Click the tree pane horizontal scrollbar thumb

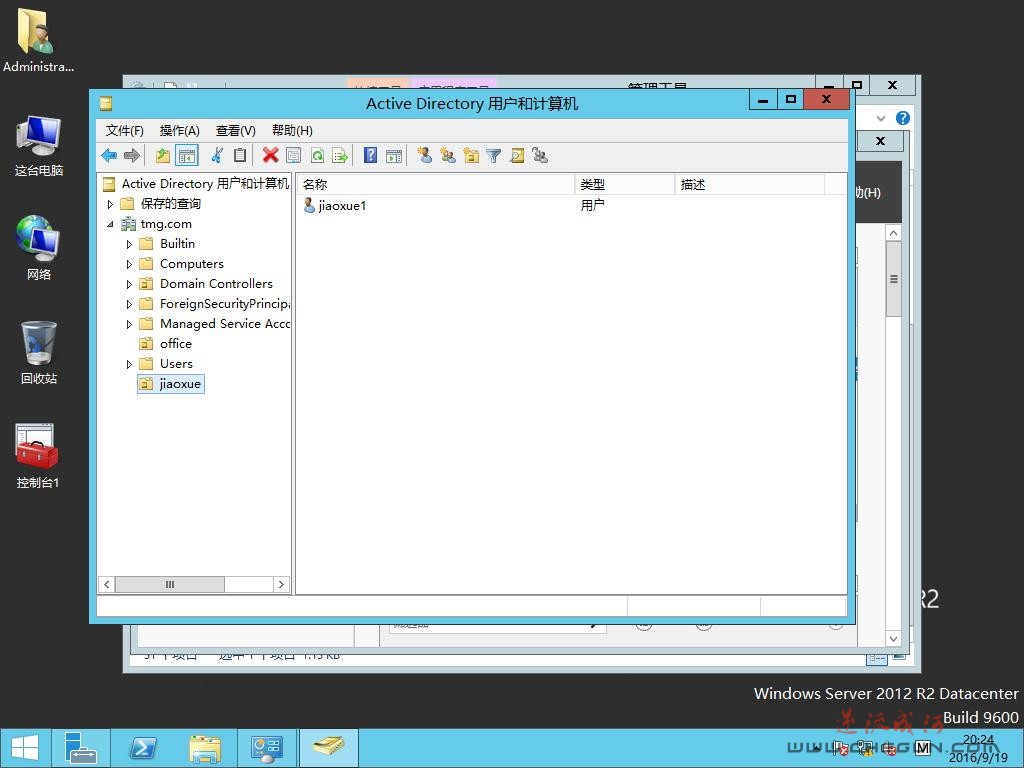170,584
